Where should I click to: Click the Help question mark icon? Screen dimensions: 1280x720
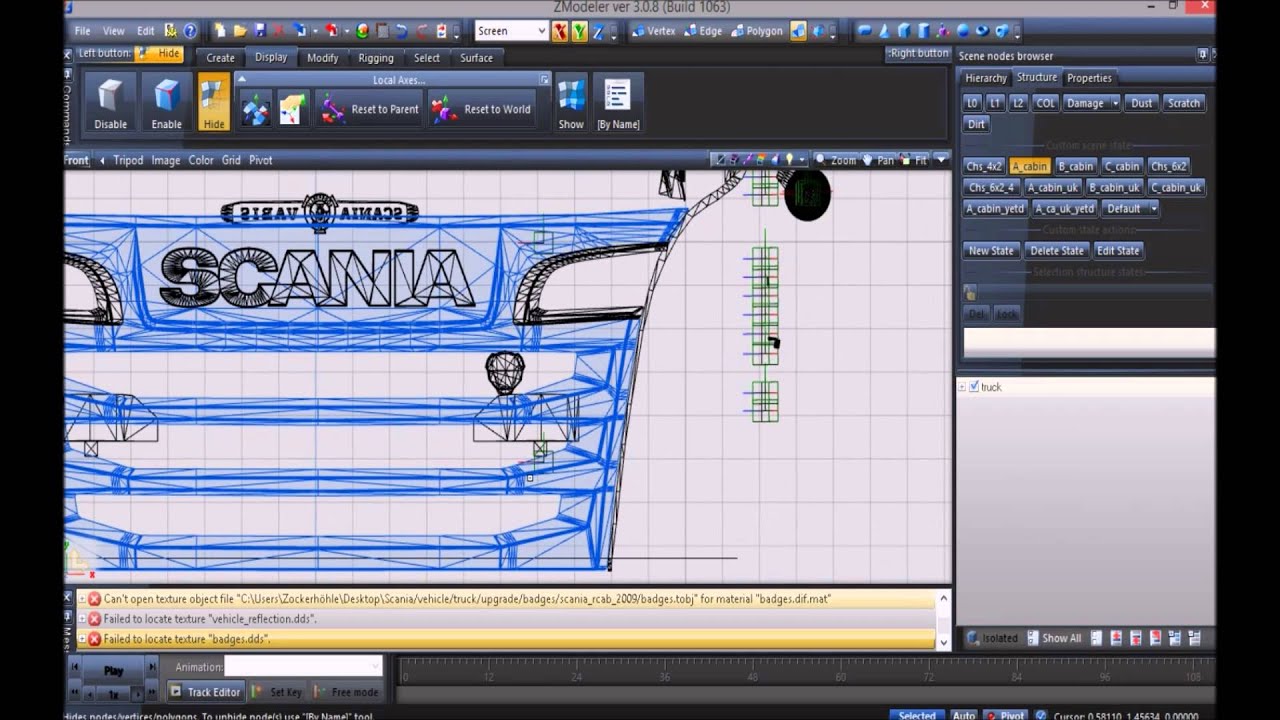[x=190, y=31]
